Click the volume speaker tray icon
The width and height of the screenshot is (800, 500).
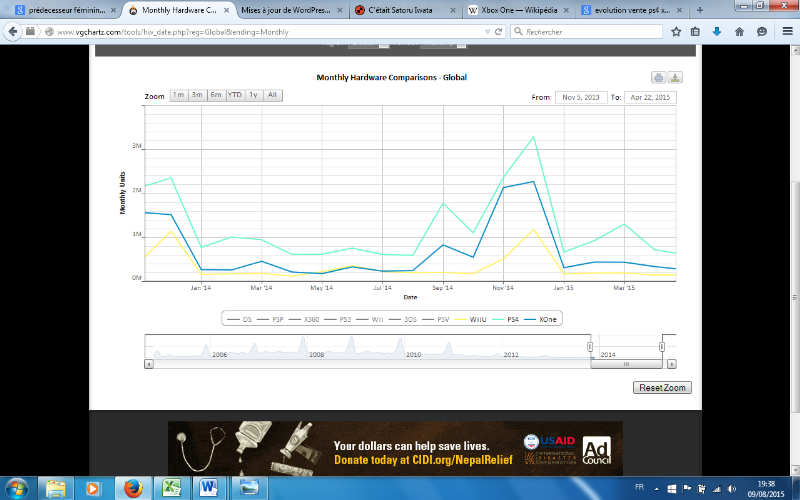click(x=732, y=489)
